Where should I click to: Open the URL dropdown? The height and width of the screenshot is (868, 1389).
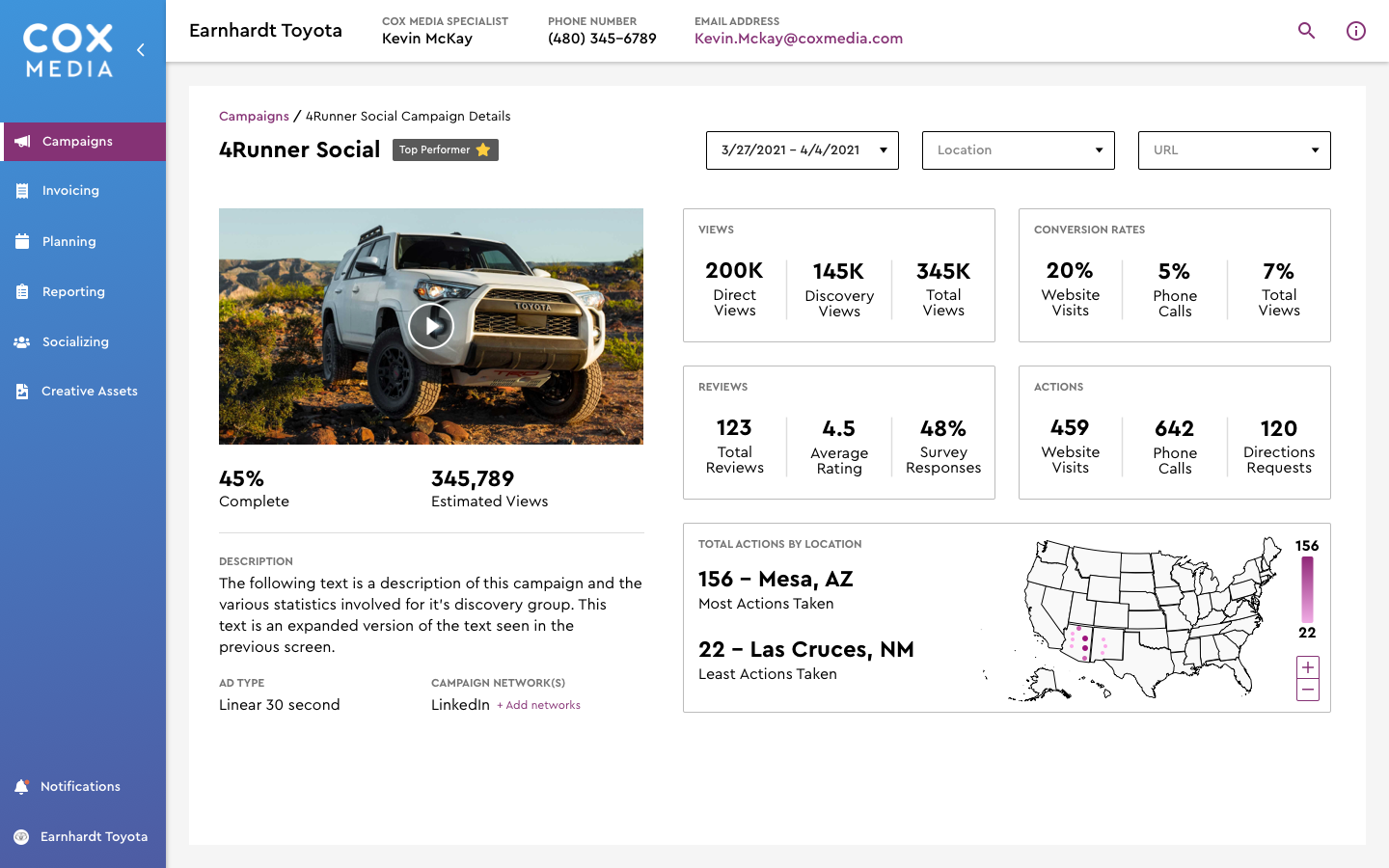tap(1235, 150)
